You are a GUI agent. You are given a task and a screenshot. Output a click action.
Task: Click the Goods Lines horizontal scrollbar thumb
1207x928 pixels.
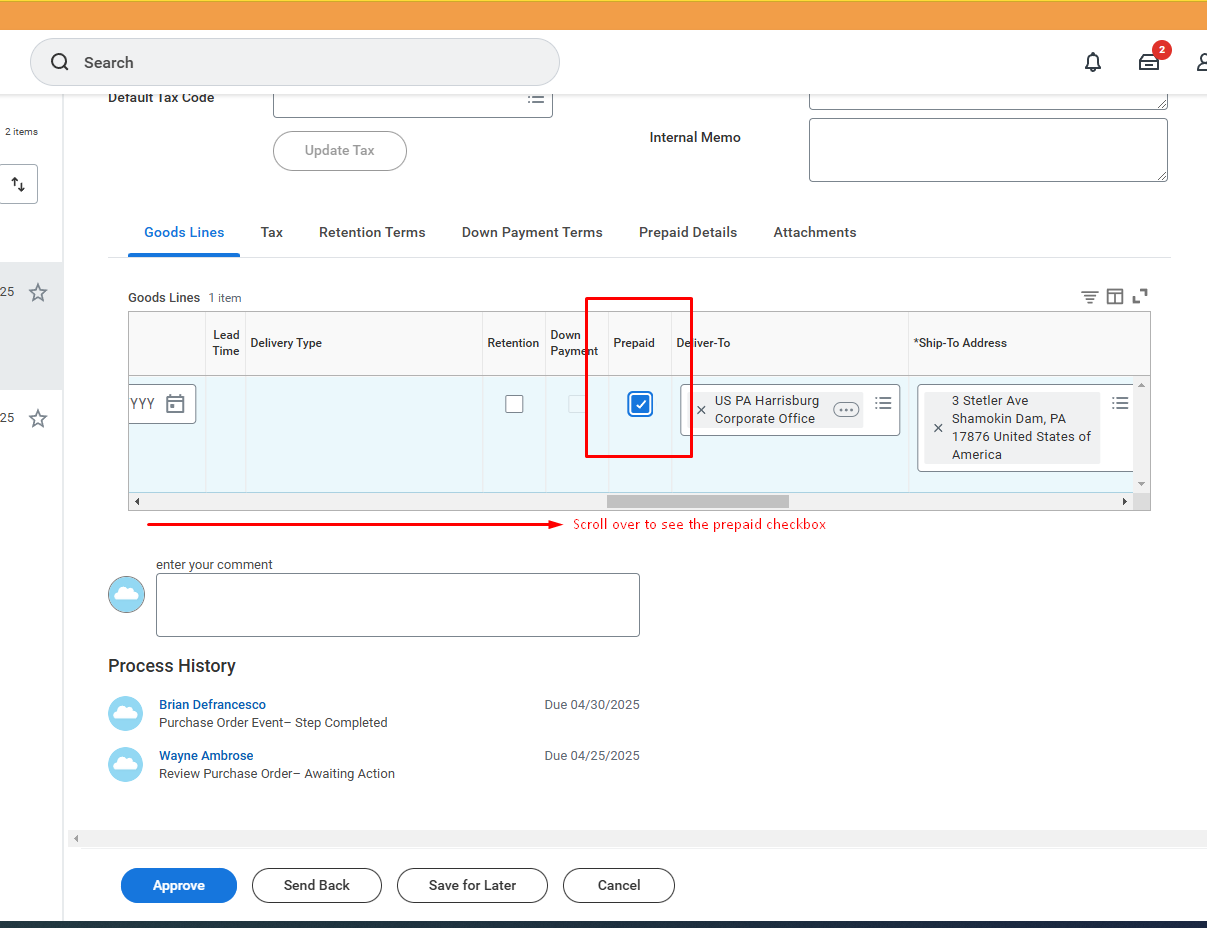697,501
